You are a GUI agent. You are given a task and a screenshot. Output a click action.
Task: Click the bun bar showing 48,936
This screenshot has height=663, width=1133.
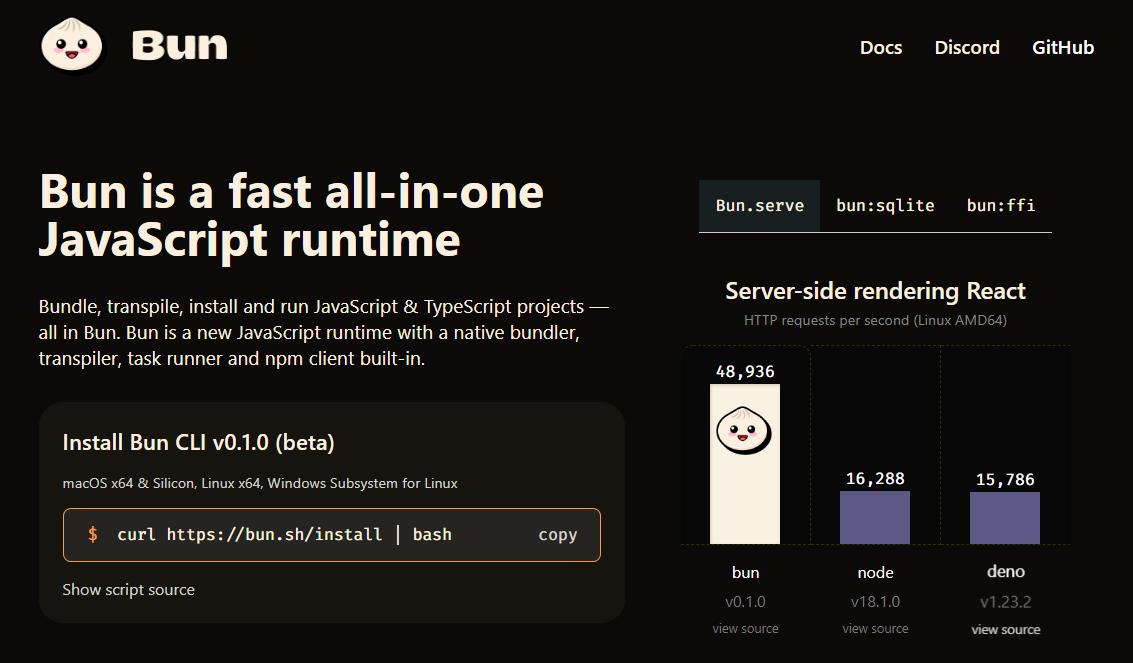[x=745, y=464]
